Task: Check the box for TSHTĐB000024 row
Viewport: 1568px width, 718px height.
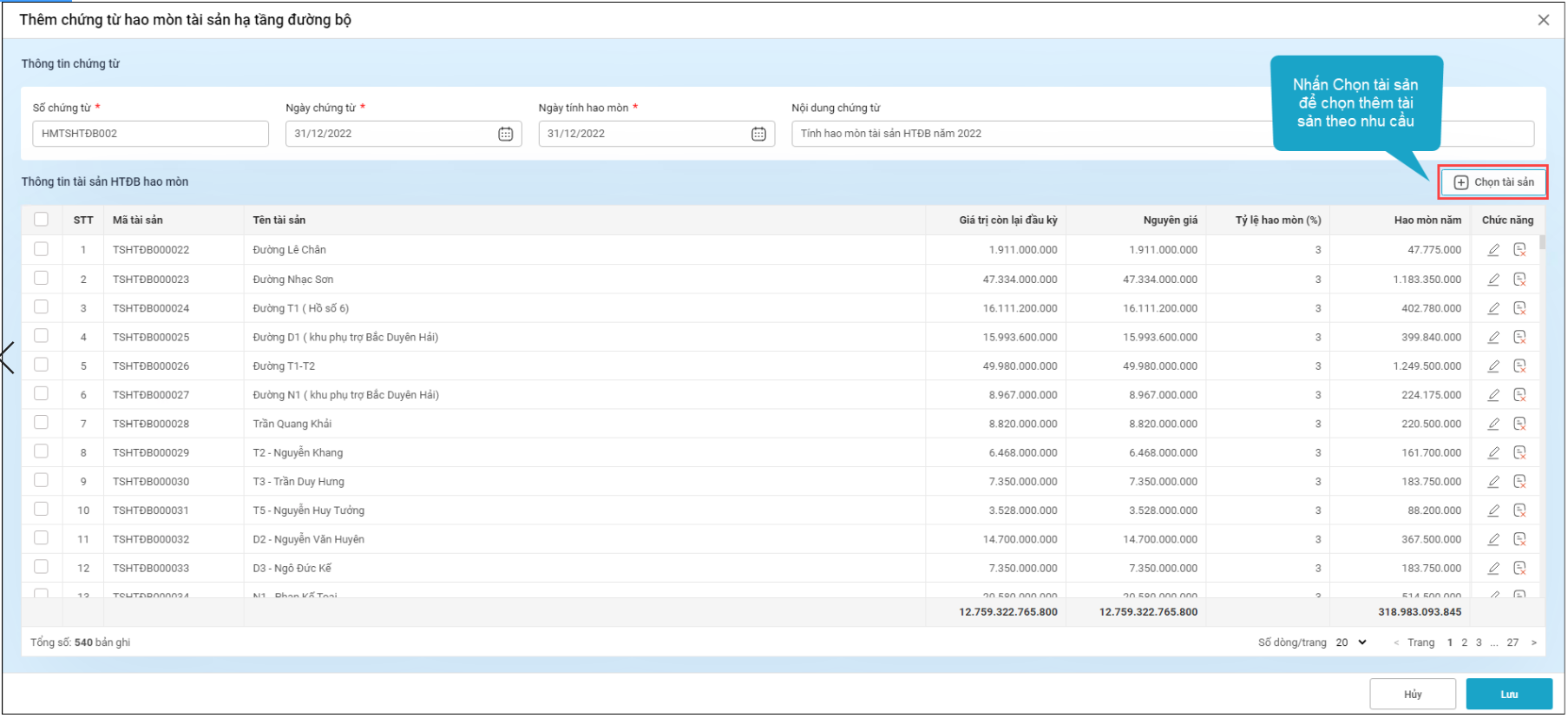Action: pyautogui.click(x=41, y=307)
